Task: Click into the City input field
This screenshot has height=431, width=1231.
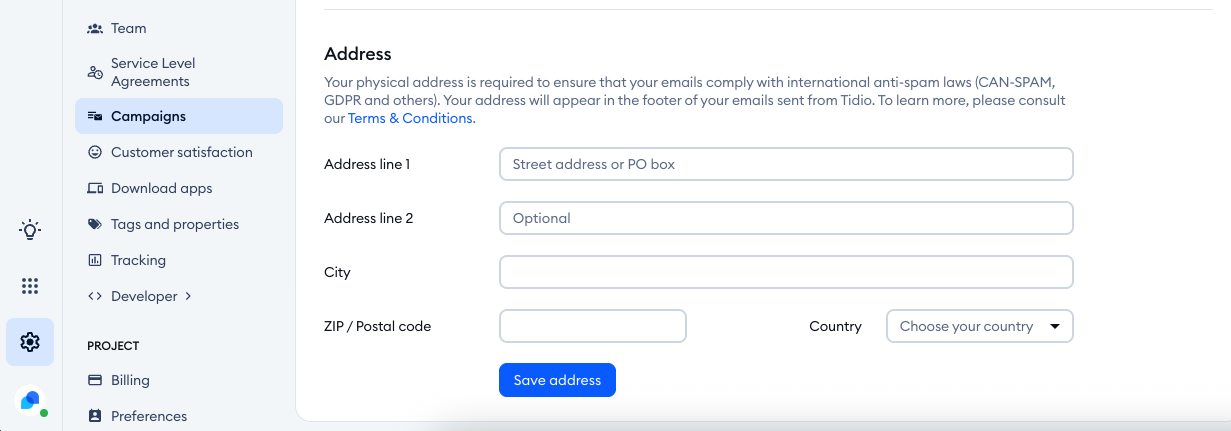Action: [785, 272]
